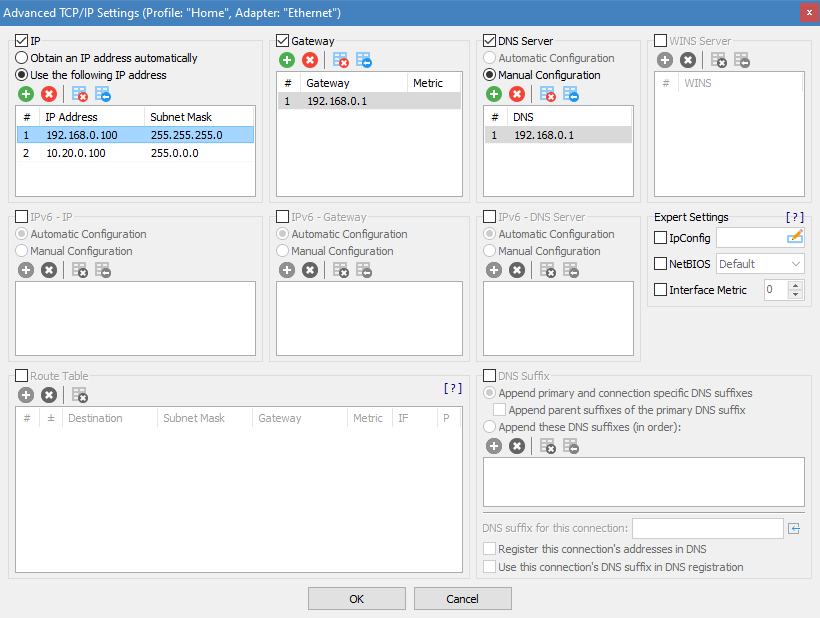This screenshot has height=618, width=820.
Task: Add a new DNS Server entry
Action: coord(494,94)
